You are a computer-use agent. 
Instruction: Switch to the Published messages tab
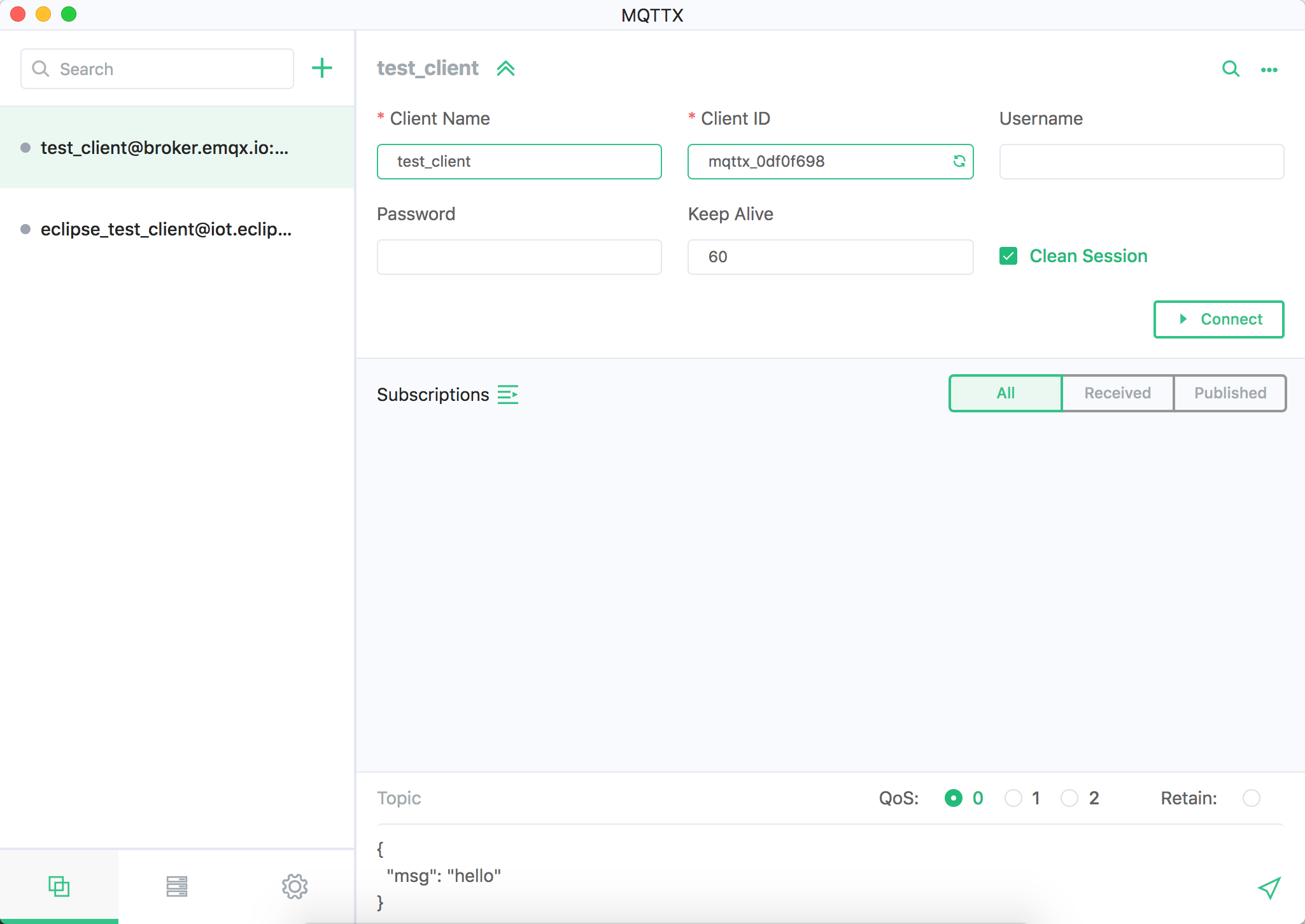click(x=1230, y=392)
